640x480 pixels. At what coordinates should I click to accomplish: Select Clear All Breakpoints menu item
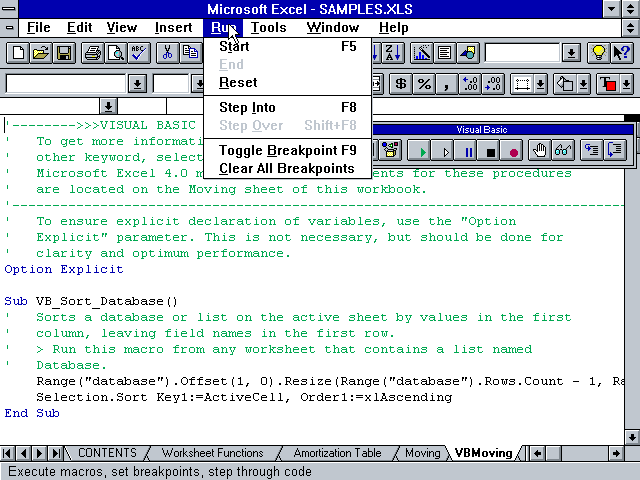(286, 168)
